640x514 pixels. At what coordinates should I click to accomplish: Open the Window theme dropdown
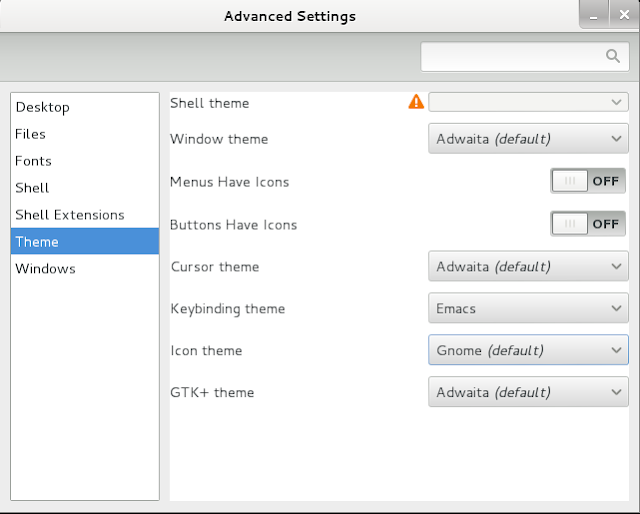tap(528, 139)
